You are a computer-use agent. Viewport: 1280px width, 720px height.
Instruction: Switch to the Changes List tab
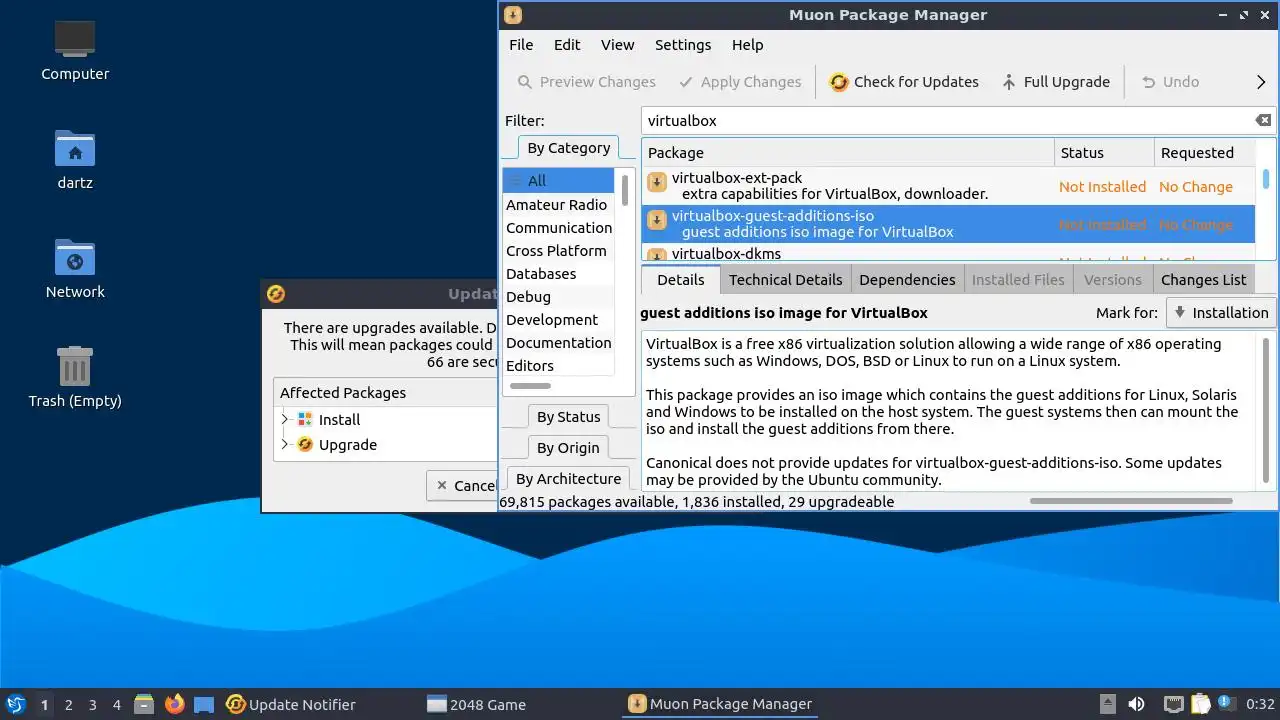pyautogui.click(x=1204, y=280)
